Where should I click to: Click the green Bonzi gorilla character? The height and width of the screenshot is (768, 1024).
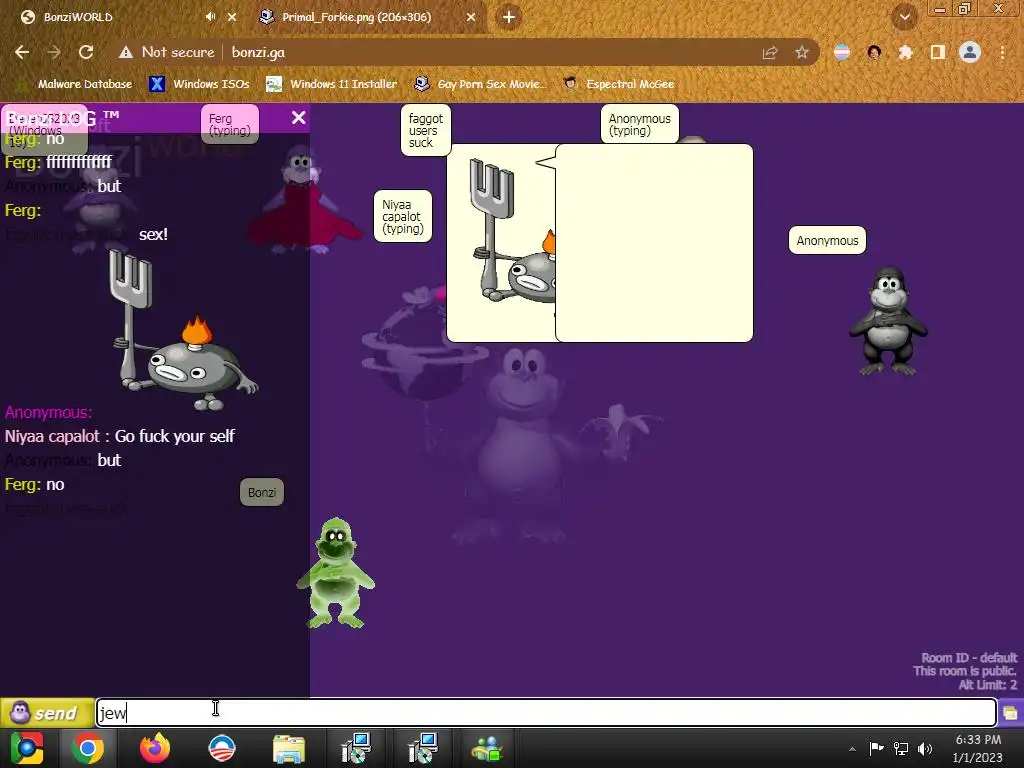[336, 573]
